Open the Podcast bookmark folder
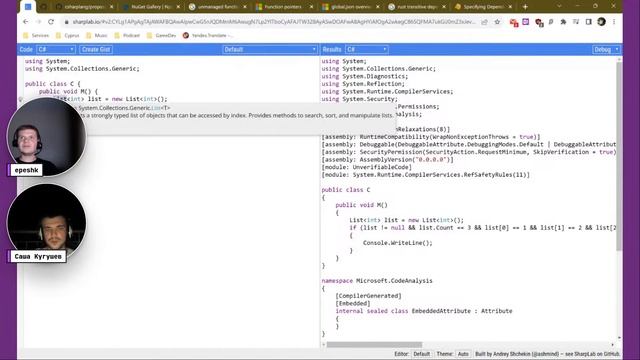This screenshot has height=360, width=640. [127, 36]
